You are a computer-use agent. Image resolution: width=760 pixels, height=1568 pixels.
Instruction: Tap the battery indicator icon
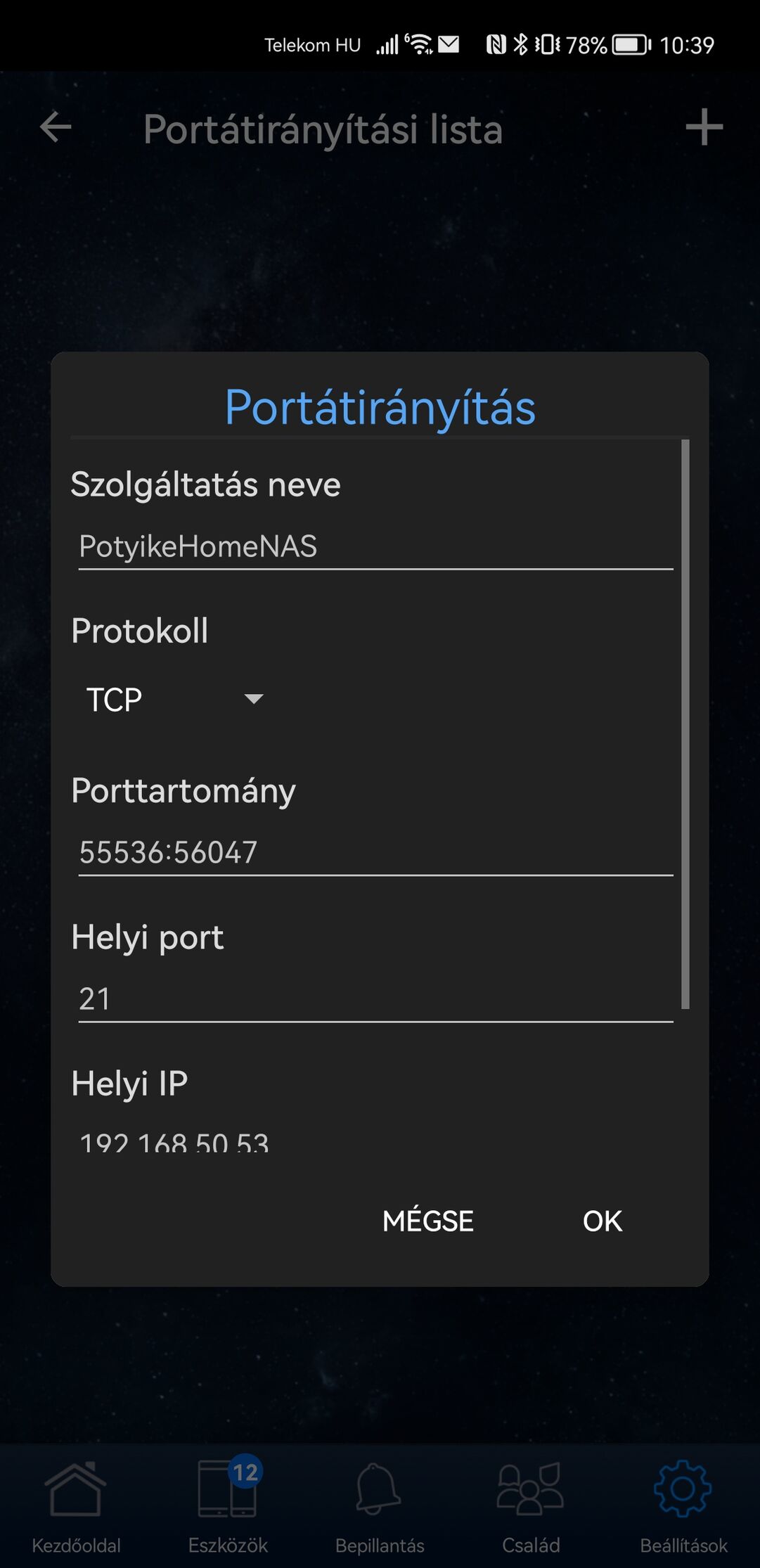(x=631, y=45)
